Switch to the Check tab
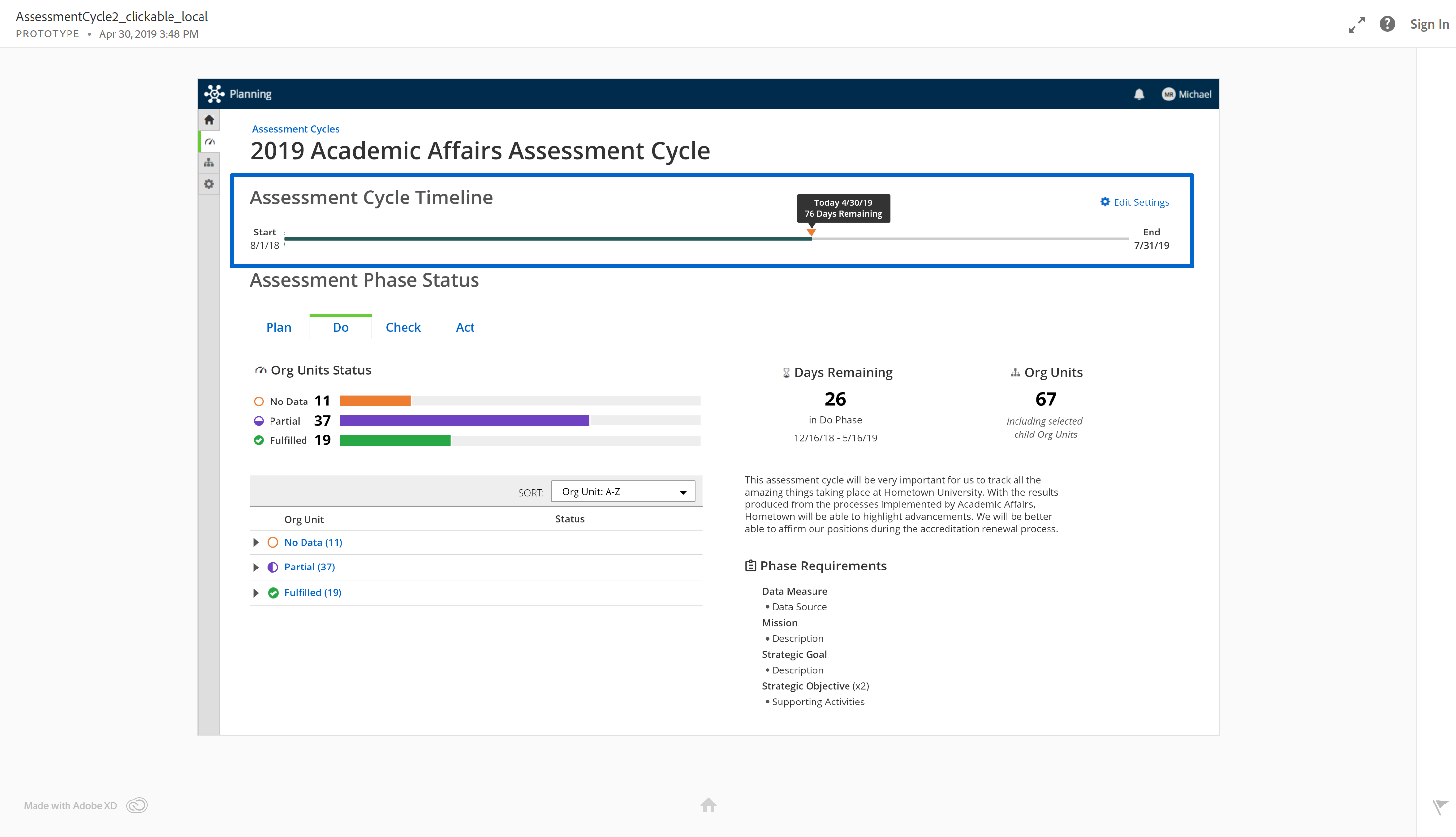 tap(403, 327)
